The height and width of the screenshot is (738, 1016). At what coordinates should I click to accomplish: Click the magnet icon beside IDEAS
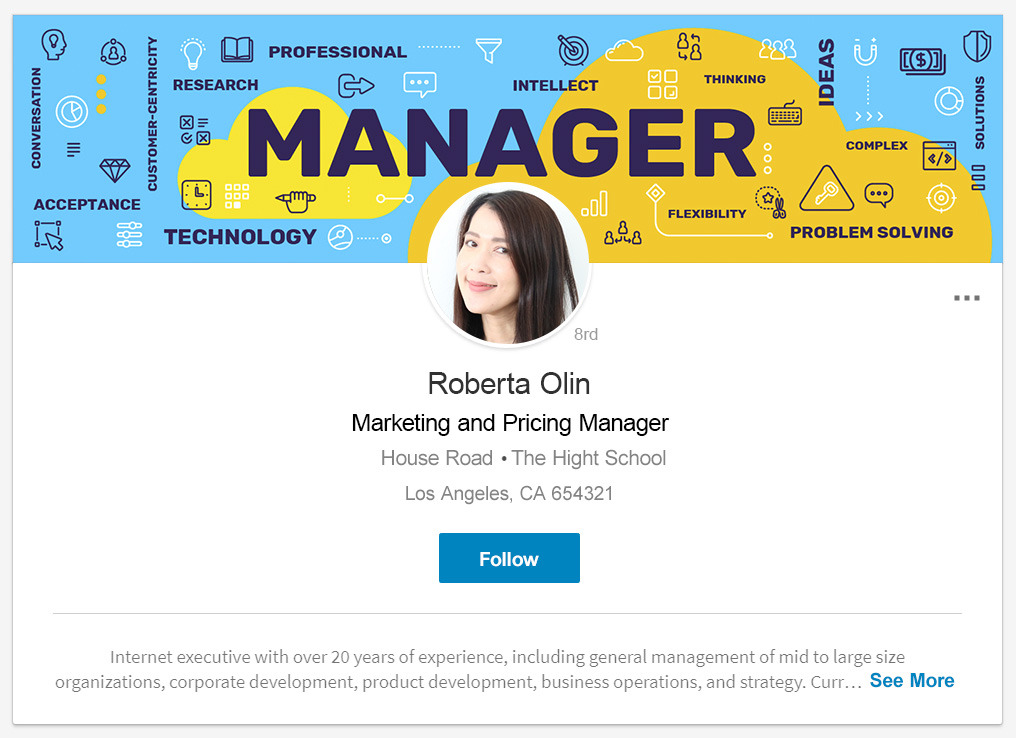[865, 52]
